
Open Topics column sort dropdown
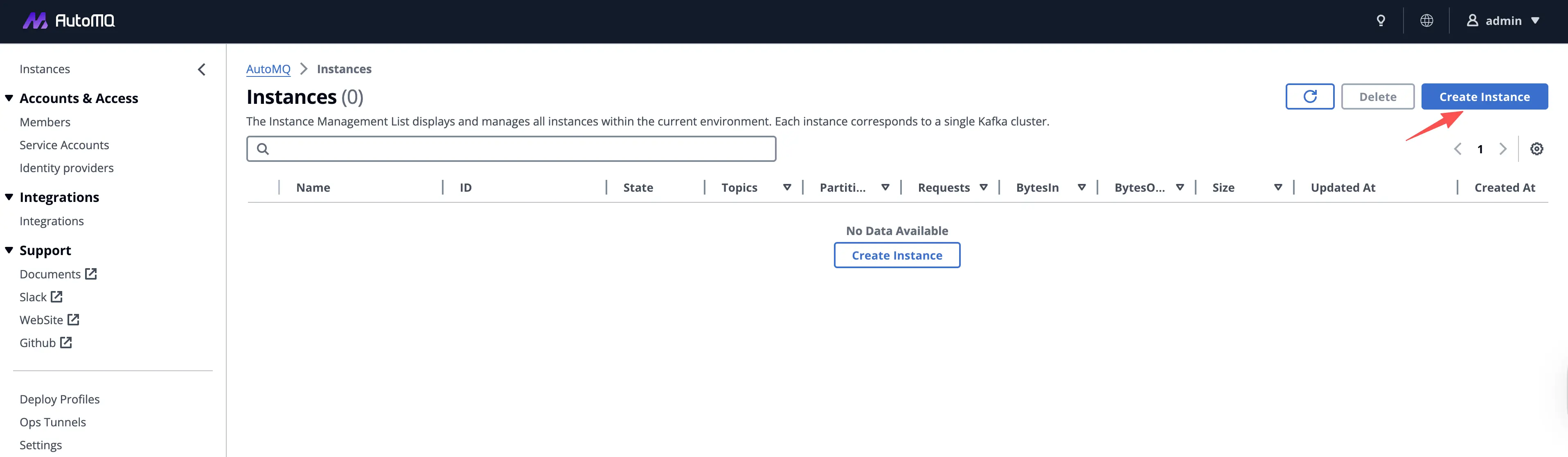[786, 187]
